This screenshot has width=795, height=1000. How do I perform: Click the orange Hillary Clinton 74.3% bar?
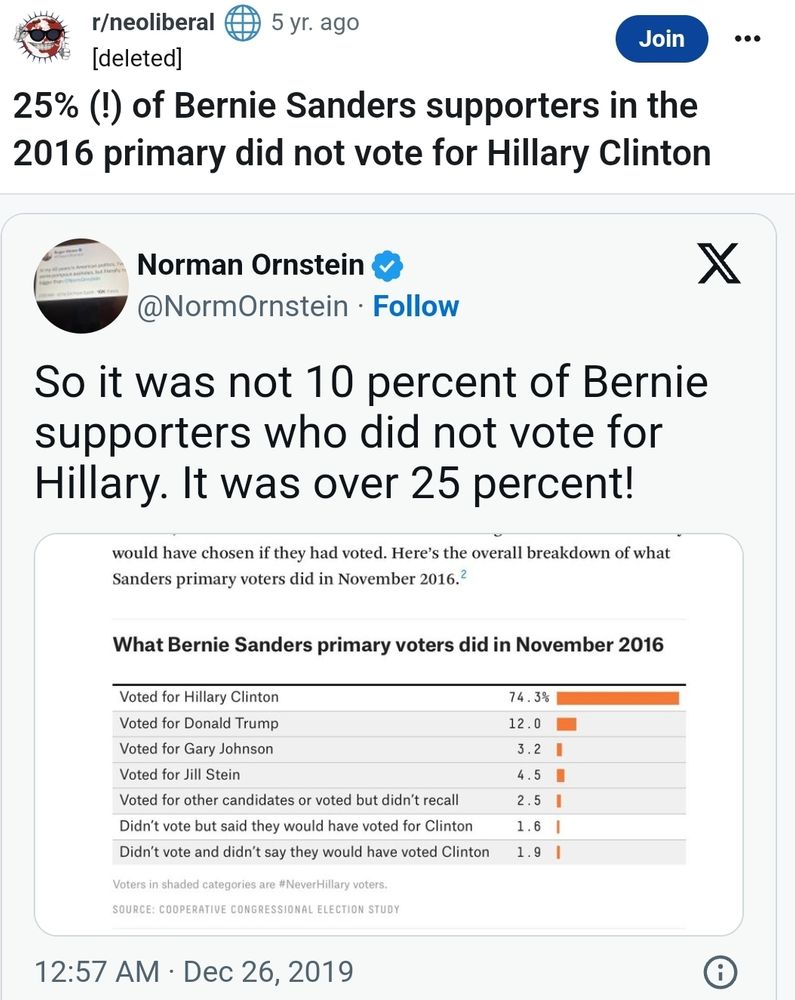tap(618, 698)
